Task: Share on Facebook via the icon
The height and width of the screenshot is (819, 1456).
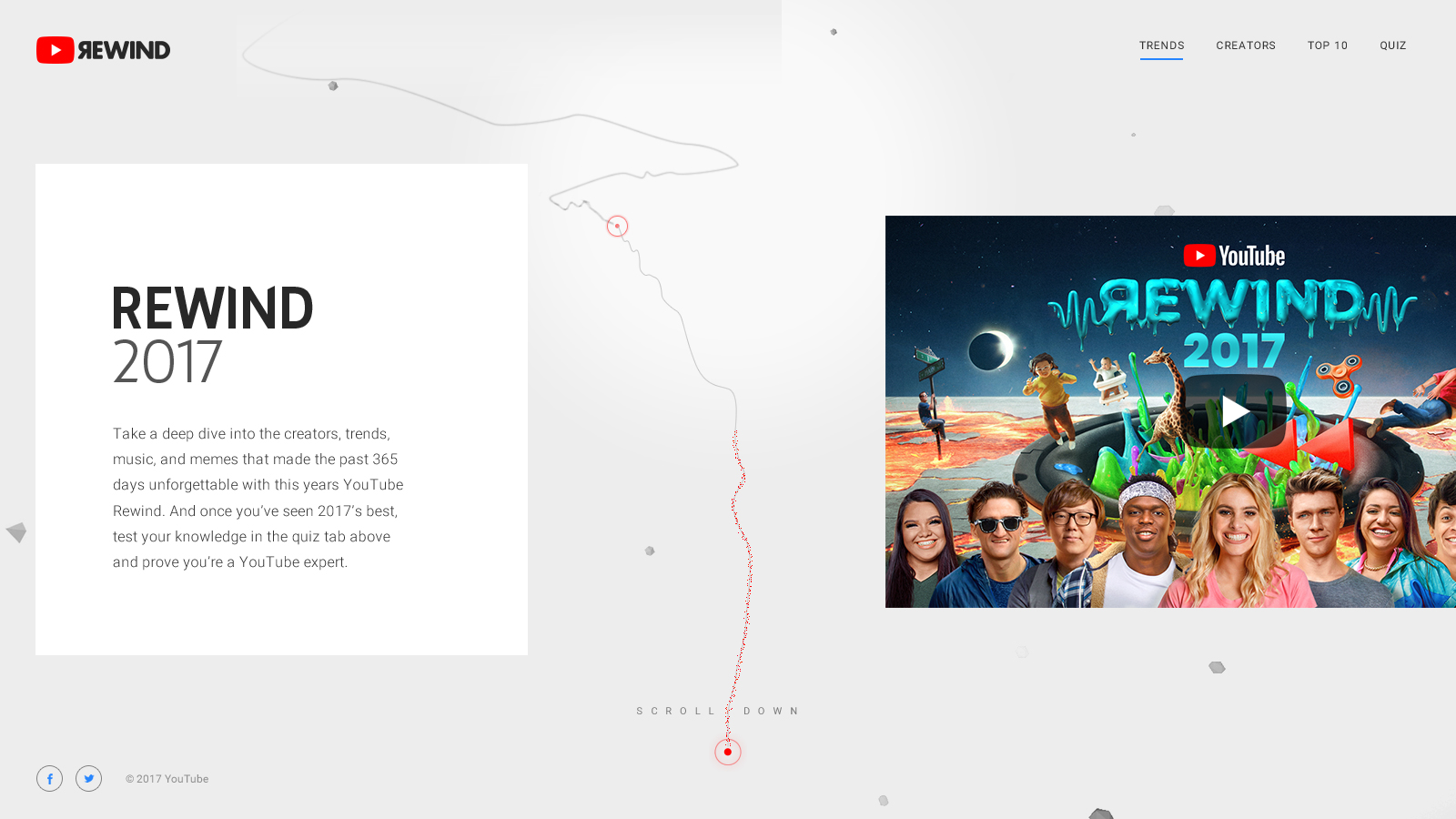Action: pos(50,779)
